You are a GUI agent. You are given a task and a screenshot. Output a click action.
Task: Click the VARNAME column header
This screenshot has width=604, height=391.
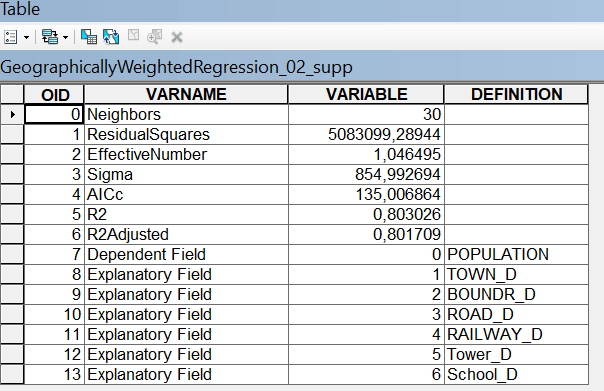point(186,95)
